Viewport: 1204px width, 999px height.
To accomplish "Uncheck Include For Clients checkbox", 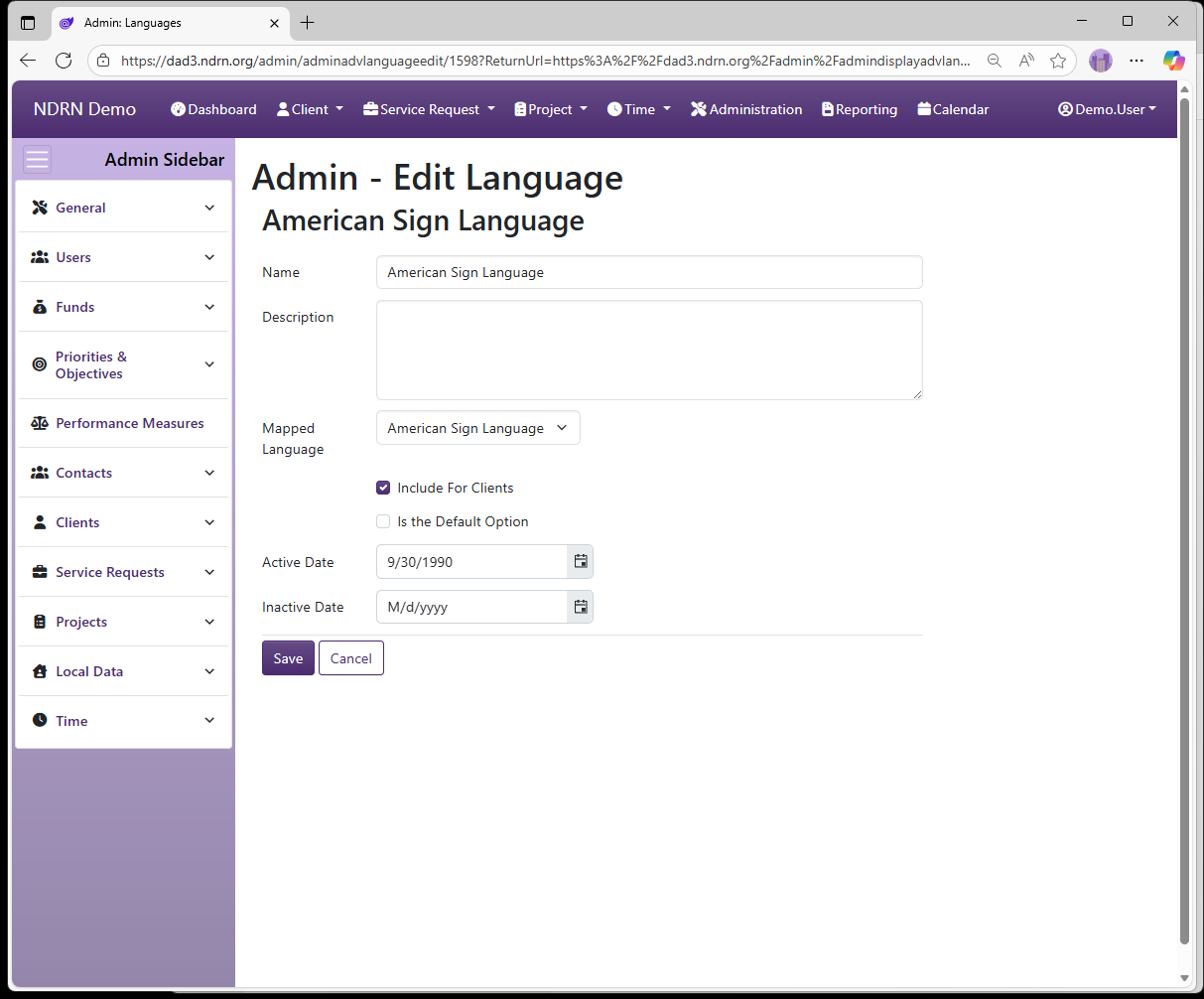I will pos(383,488).
